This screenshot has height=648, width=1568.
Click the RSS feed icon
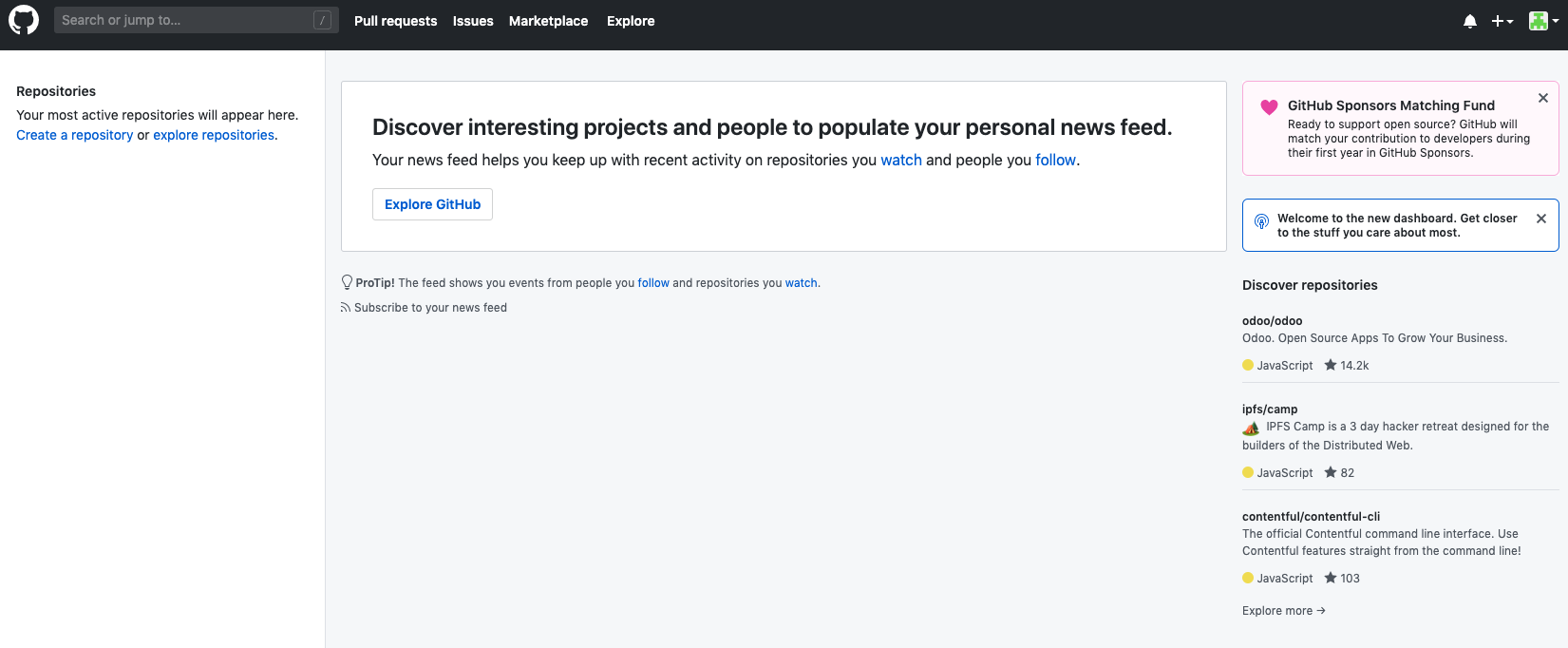[x=345, y=308]
